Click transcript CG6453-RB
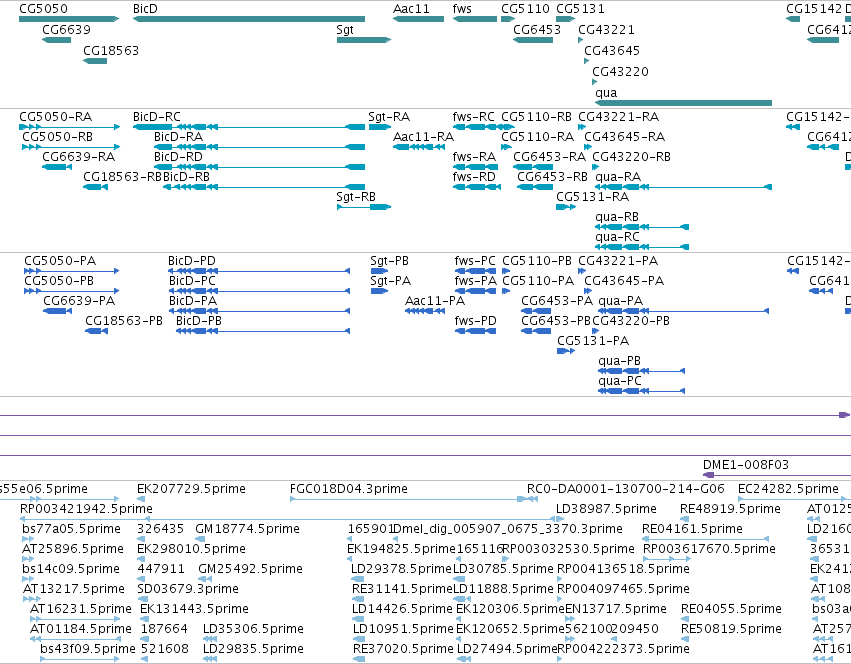This screenshot has height=664, width=851. tap(535, 187)
